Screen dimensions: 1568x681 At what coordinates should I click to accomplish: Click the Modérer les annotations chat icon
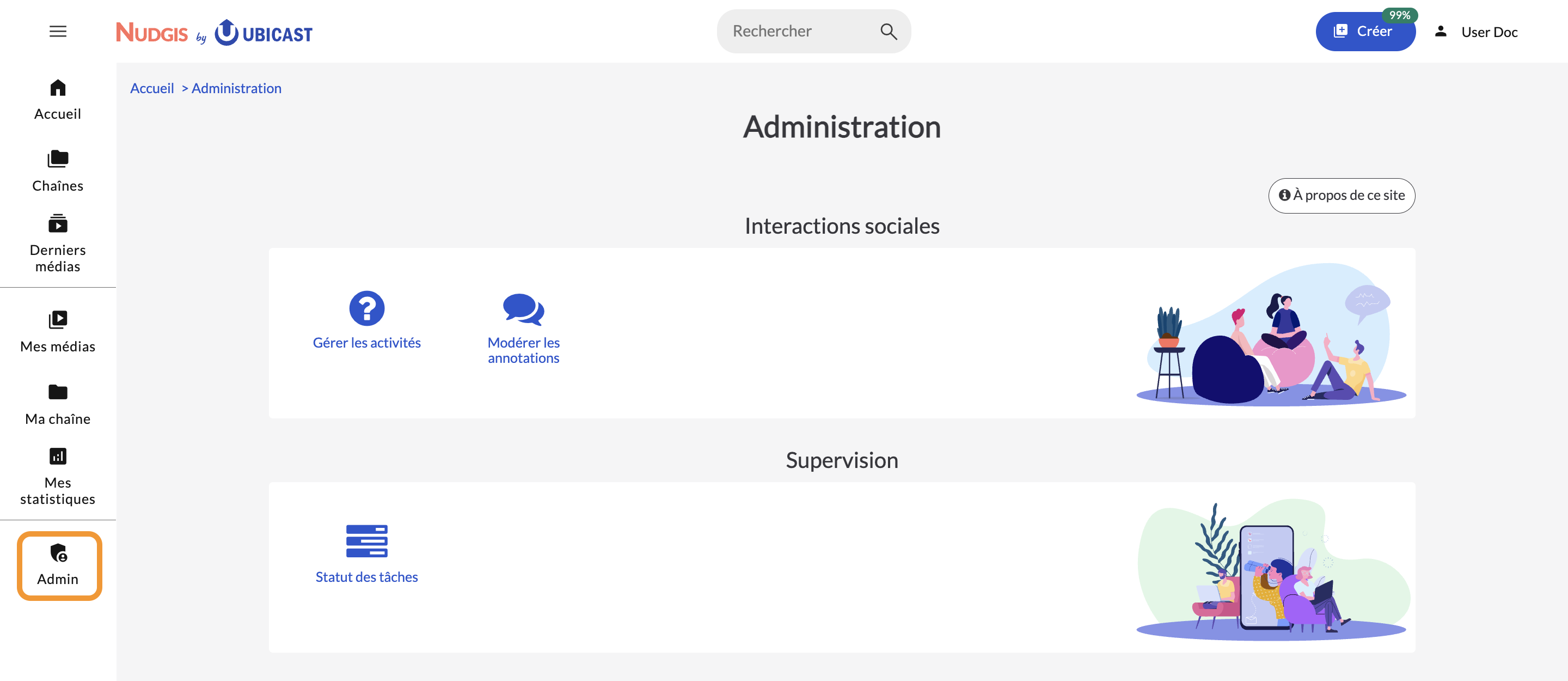(x=523, y=309)
